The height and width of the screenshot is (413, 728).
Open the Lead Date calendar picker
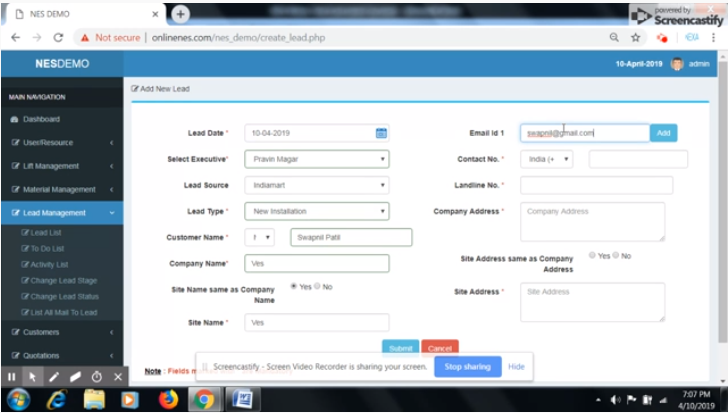pos(381,133)
